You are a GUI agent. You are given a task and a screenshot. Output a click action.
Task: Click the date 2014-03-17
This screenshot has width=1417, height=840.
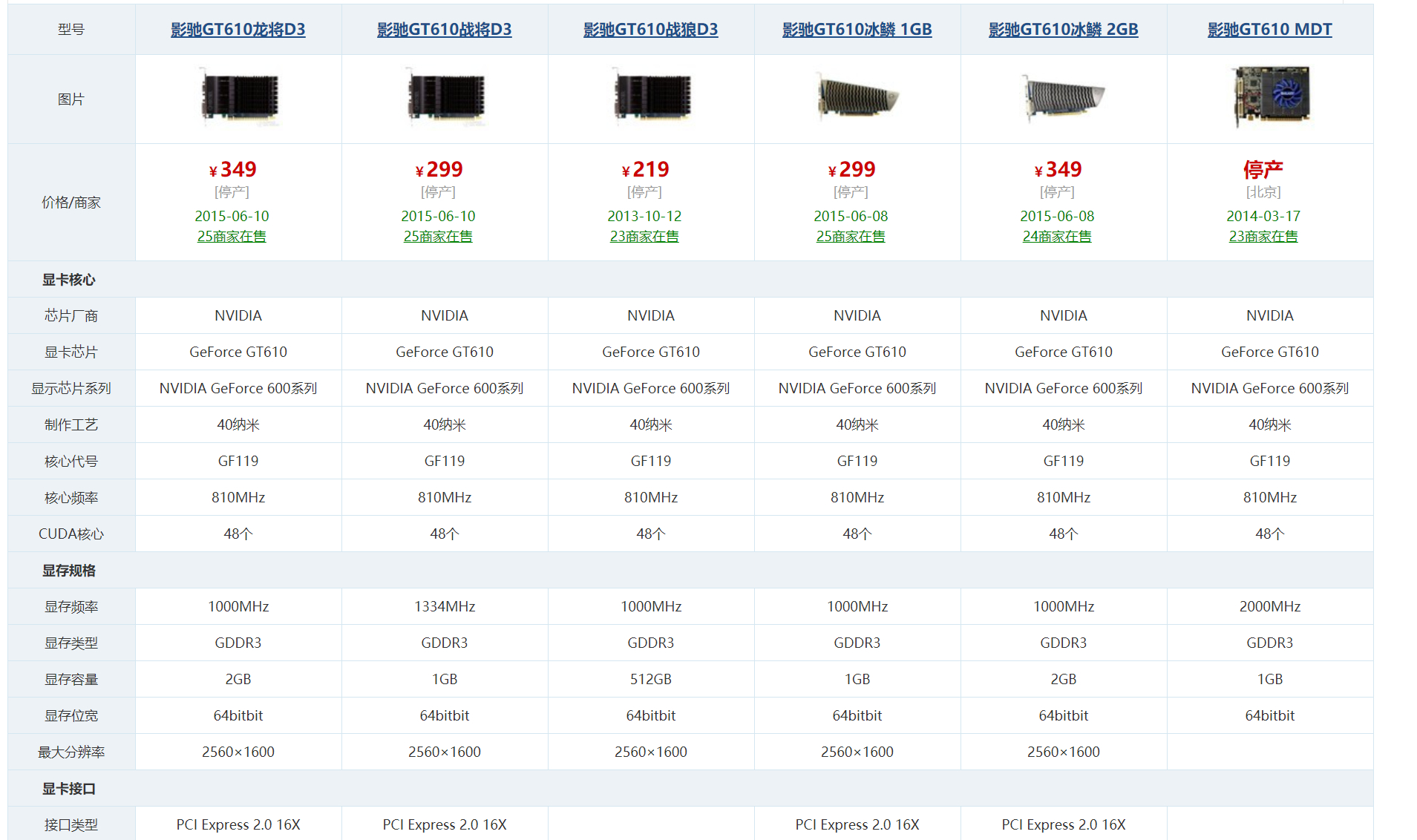click(x=1263, y=216)
